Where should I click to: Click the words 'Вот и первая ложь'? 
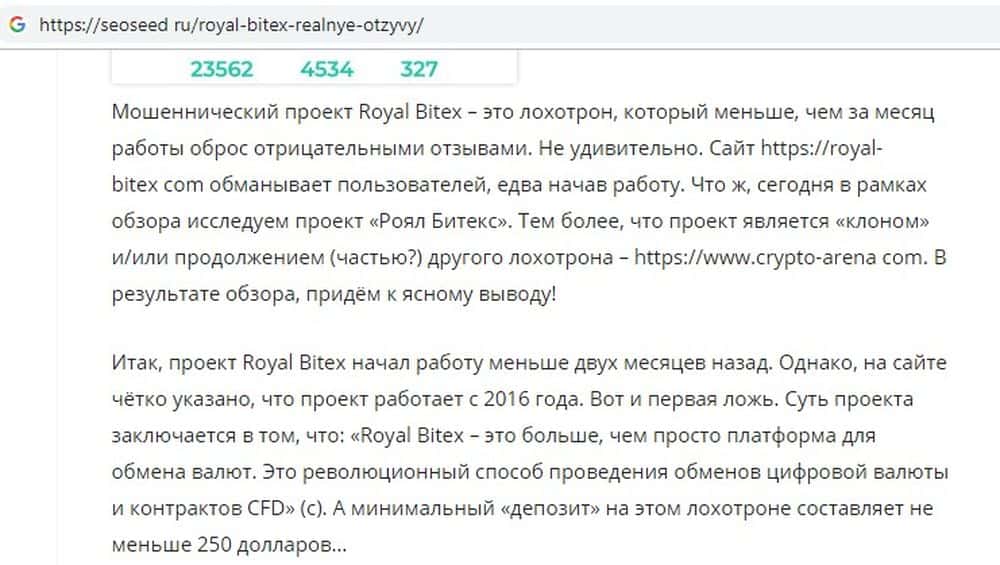[x=684, y=399]
